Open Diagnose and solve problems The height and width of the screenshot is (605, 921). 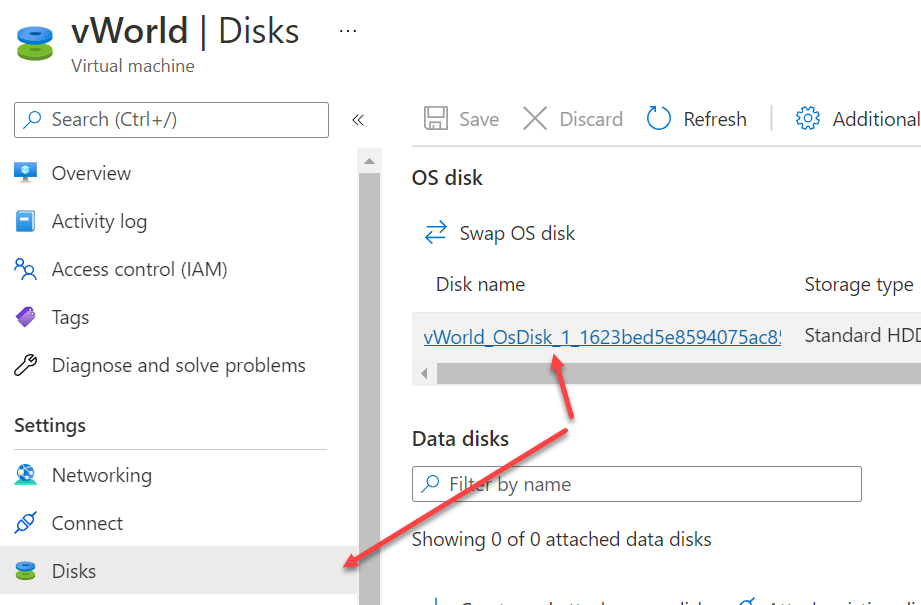(x=178, y=365)
